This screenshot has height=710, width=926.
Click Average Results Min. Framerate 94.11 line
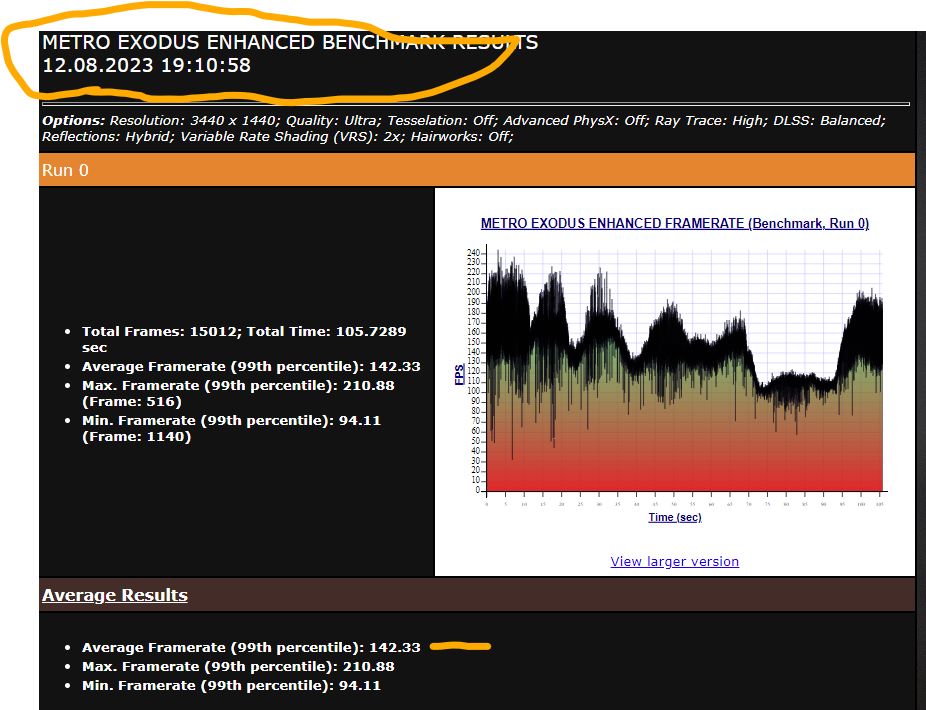click(231, 685)
